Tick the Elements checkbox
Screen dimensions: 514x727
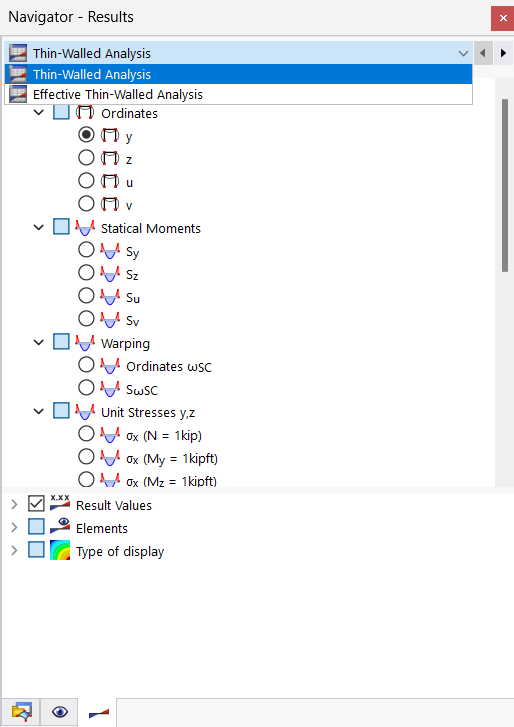point(36,527)
